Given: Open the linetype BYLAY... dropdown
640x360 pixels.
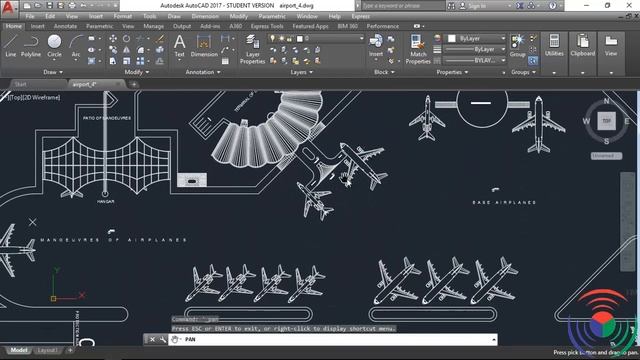Looking at the screenshot, I should coord(503,60).
